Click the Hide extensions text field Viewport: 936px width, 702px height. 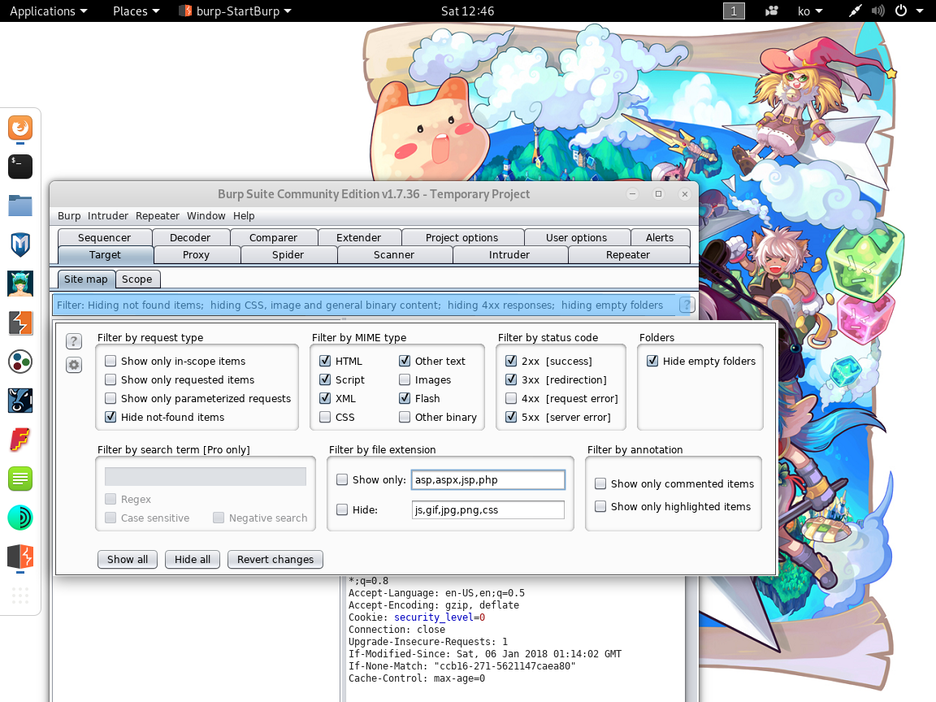point(488,510)
